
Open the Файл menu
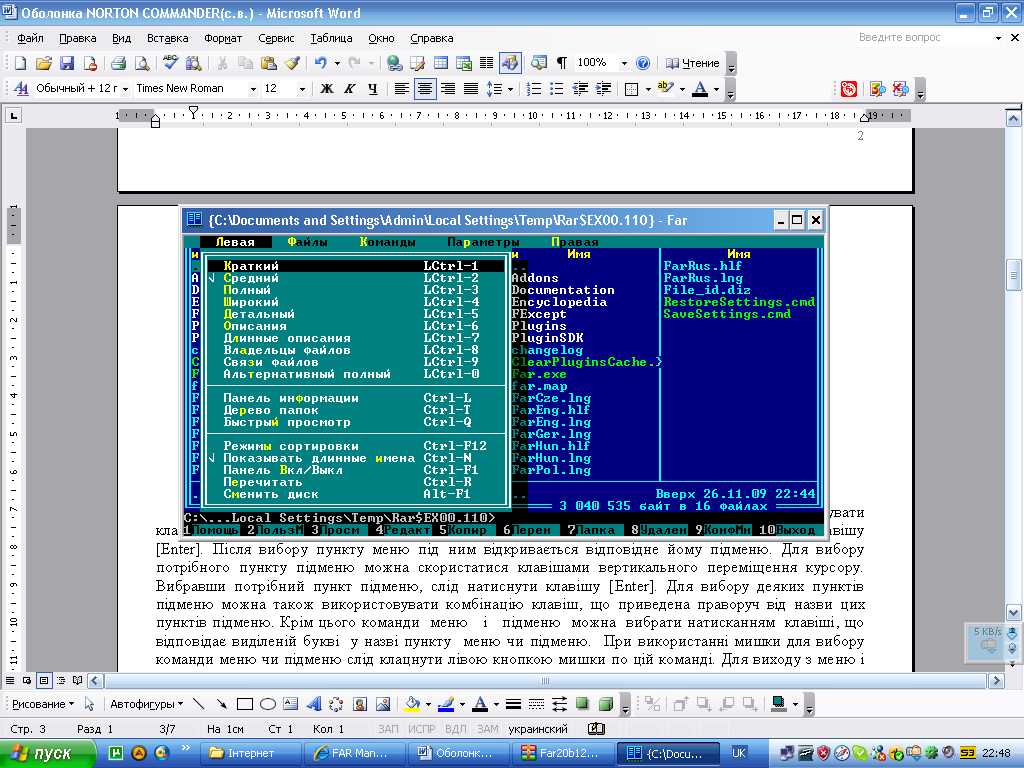coord(30,38)
